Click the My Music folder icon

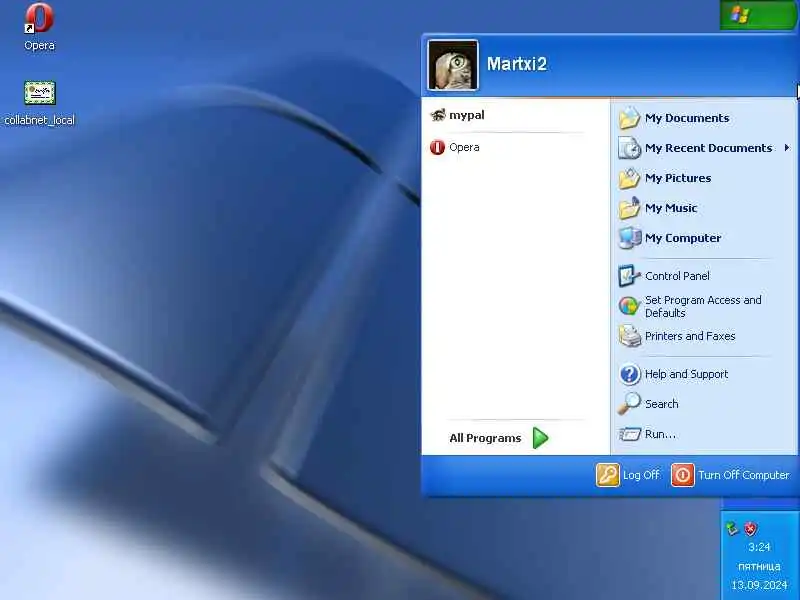tap(629, 208)
